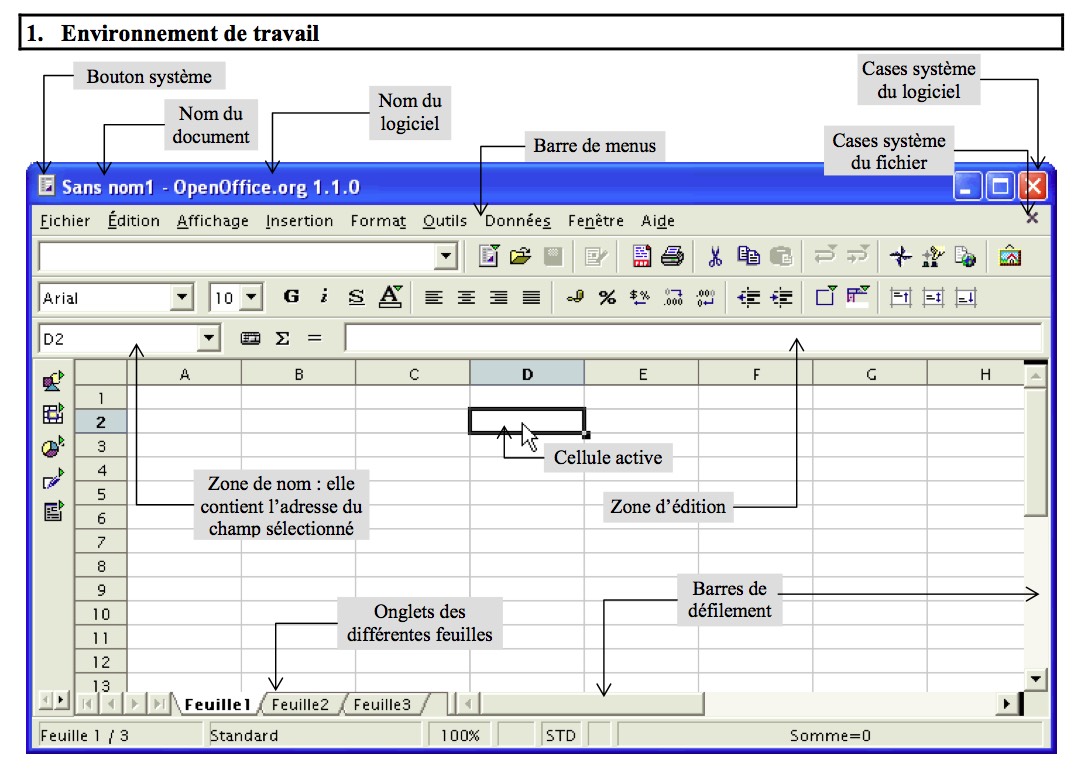Open the background color tool
The height and width of the screenshot is (769, 1089).
[x=858, y=297]
